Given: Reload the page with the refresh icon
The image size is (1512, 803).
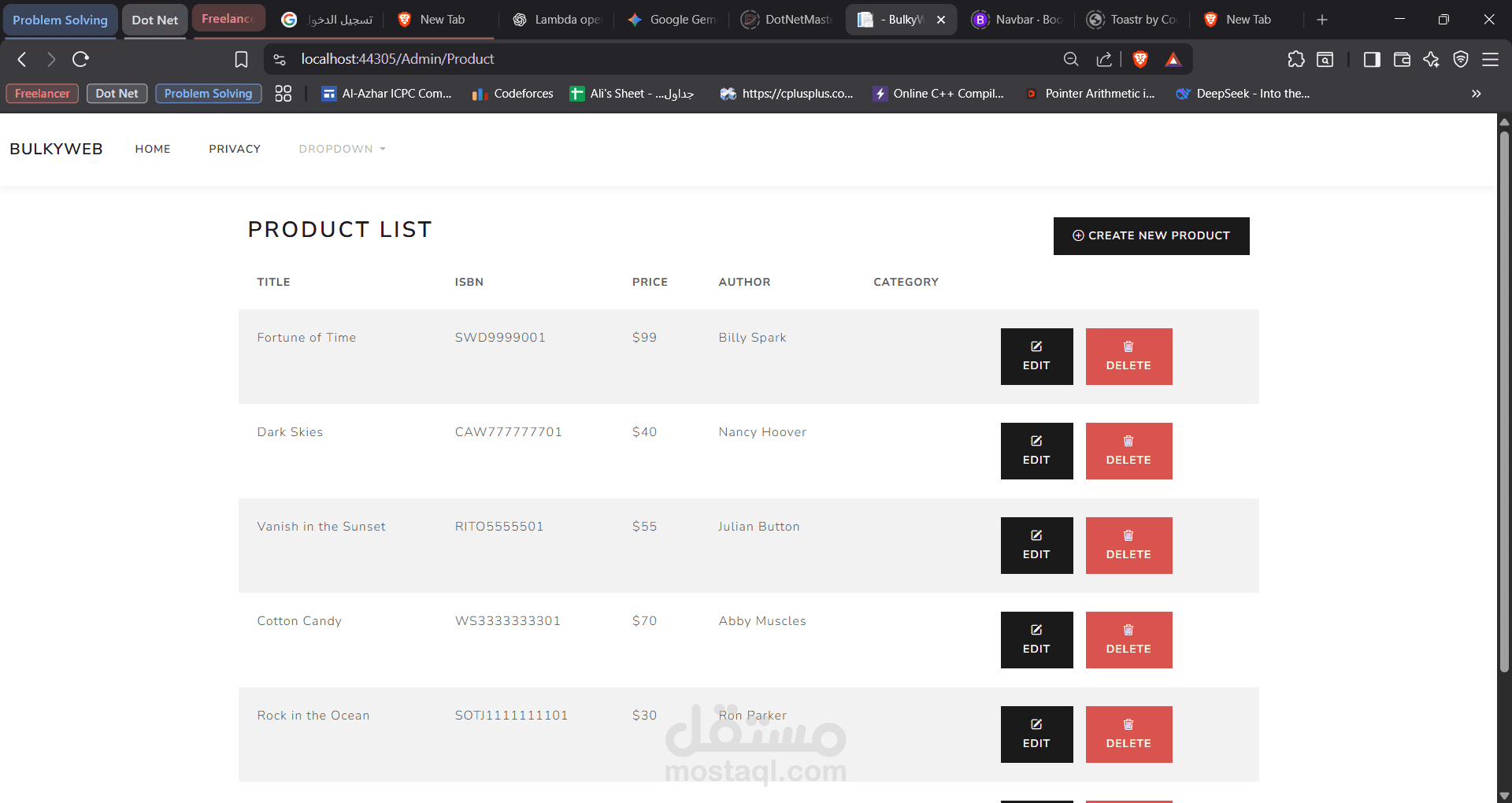Looking at the screenshot, I should pyautogui.click(x=80, y=59).
